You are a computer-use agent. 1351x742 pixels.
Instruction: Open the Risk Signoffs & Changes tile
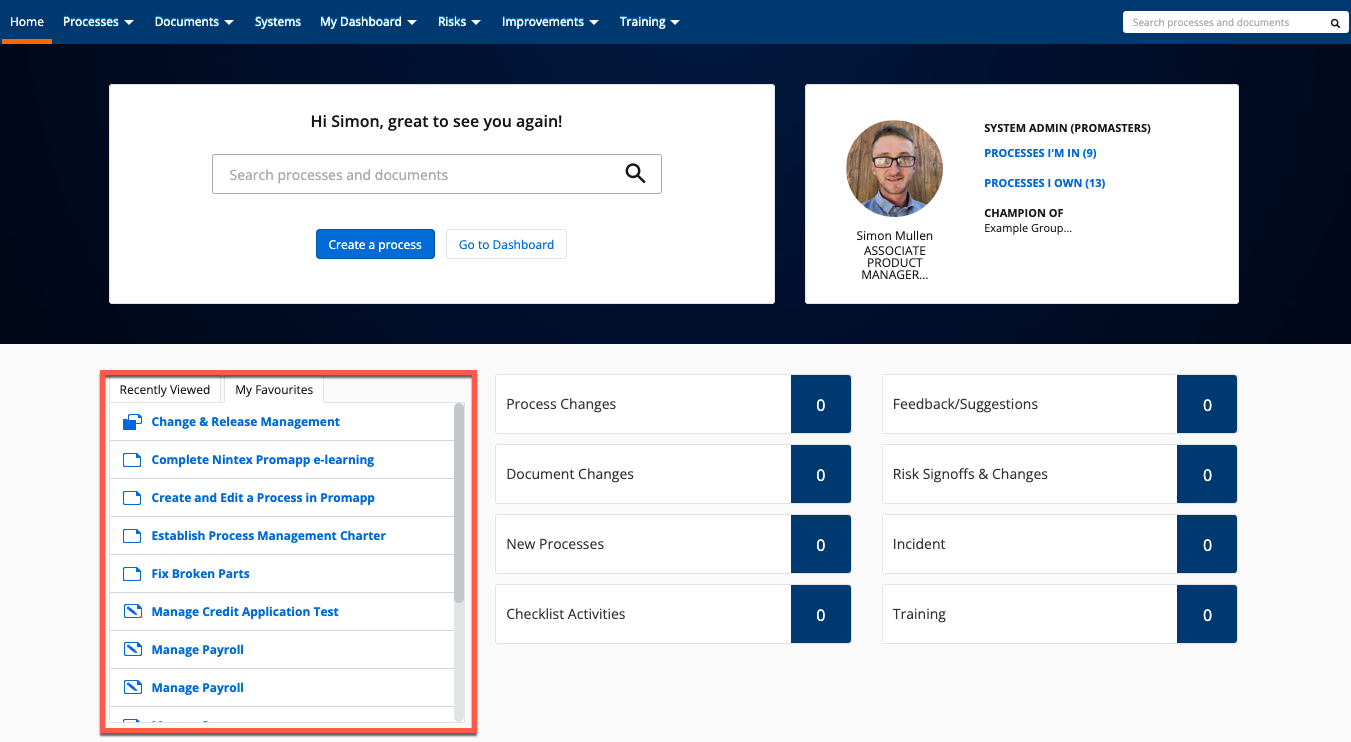(x=1060, y=474)
